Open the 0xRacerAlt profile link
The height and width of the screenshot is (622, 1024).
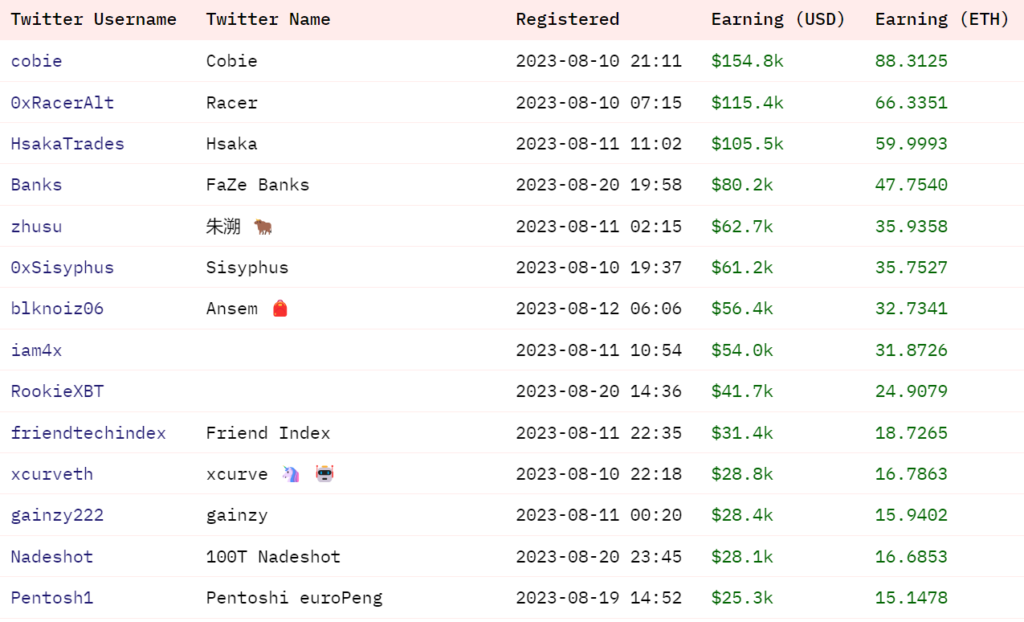click(62, 103)
